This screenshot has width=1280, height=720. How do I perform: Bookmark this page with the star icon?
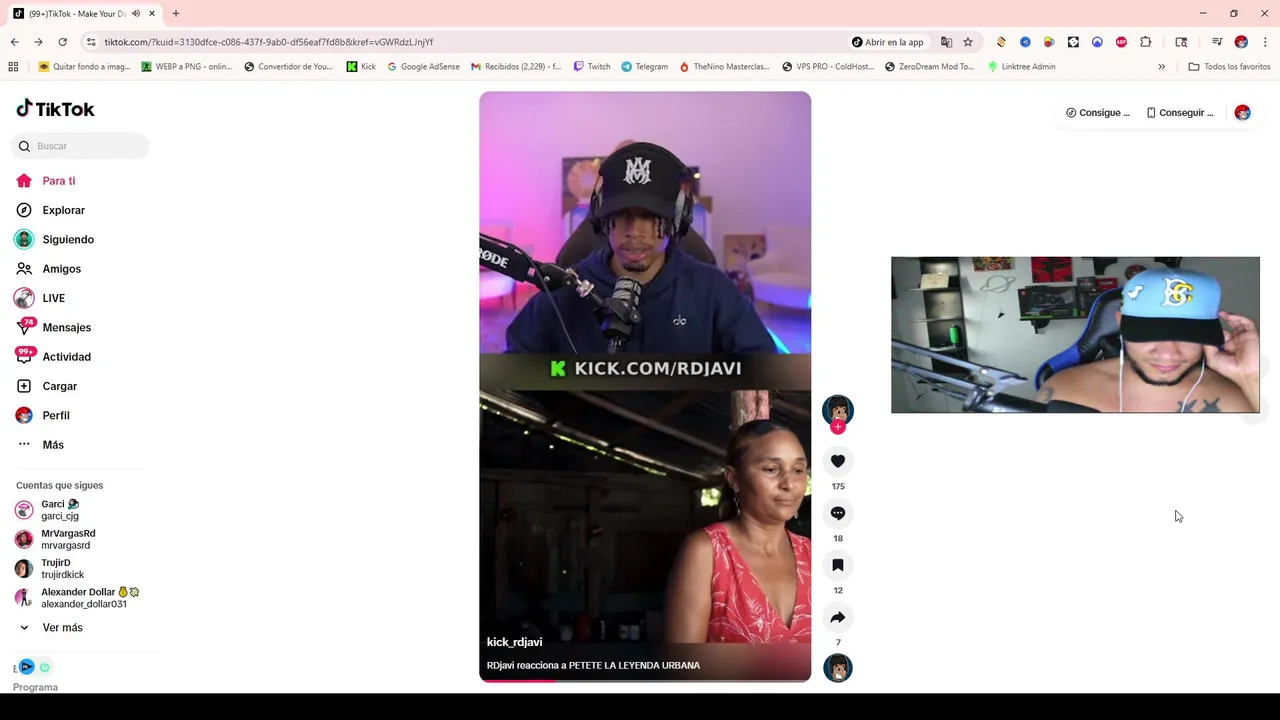click(968, 42)
